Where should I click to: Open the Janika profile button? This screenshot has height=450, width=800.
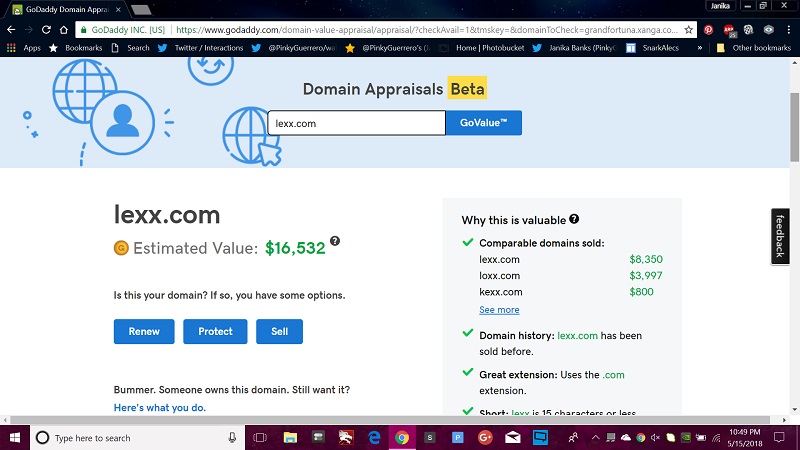coord(720,6)
